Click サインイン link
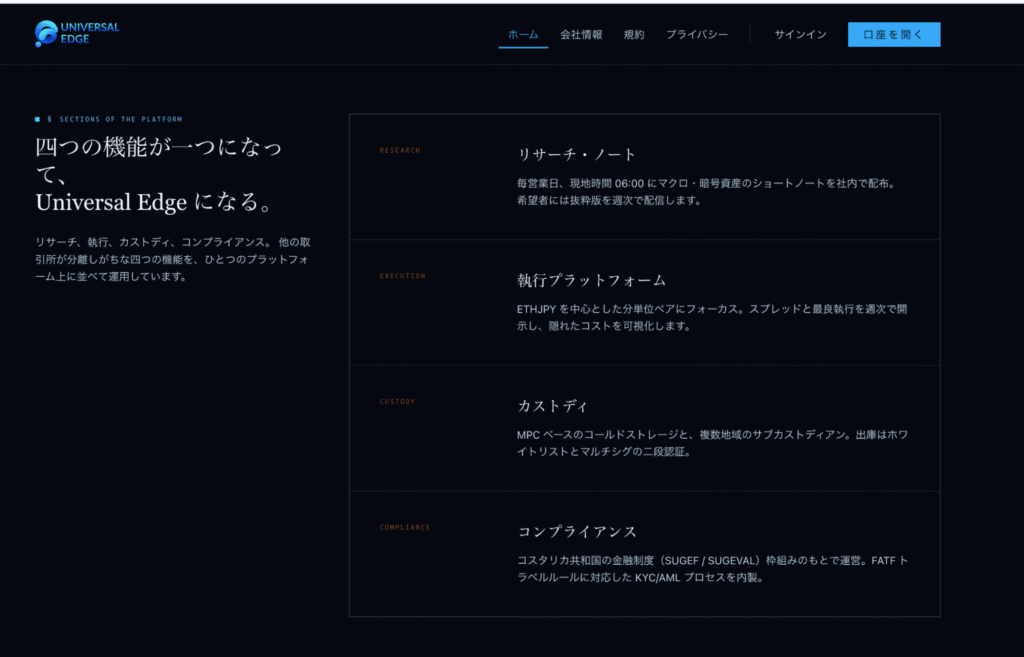Image resolution: width=1024 pixels, height=657 pixels. 801,35
